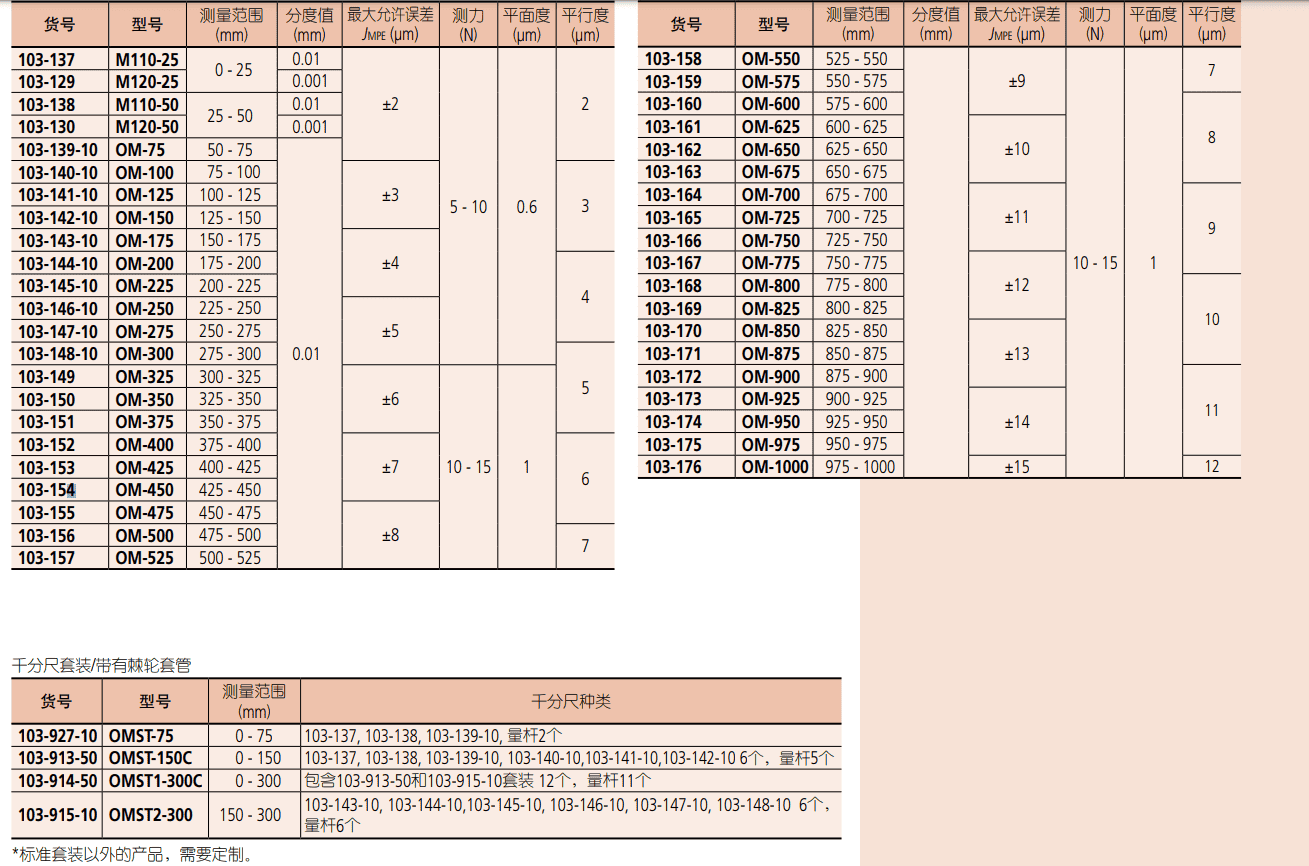
Task: Click product number 103-137
Action: pyautogui.click(x=46, y=60)
